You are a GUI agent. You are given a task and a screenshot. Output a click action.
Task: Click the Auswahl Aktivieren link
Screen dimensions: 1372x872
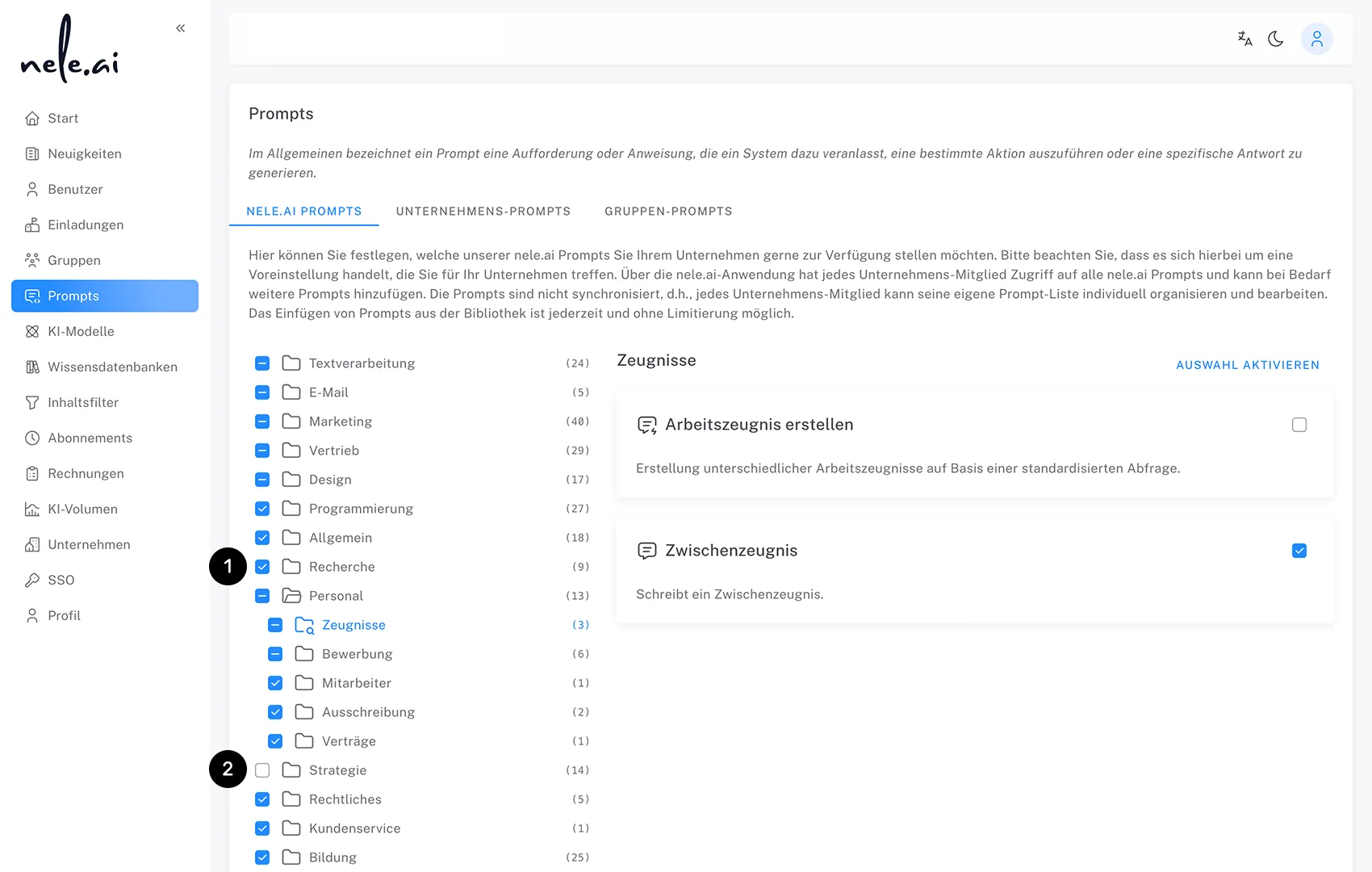(x=1247, y=364)
